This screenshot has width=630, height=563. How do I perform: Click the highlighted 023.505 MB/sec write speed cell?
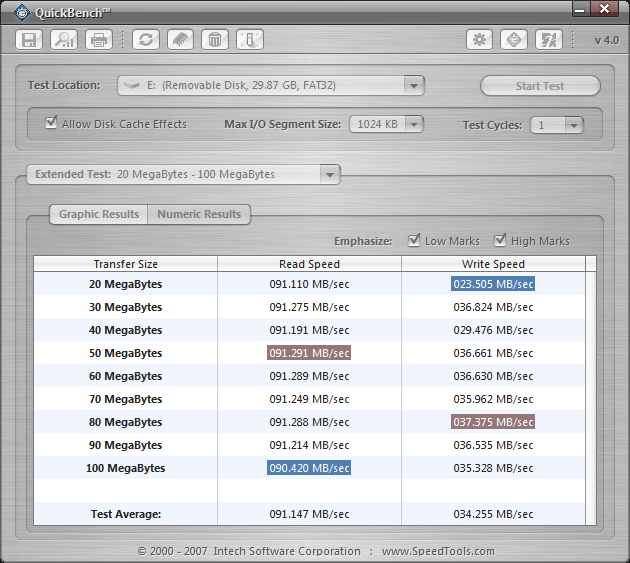pos(493,284)
